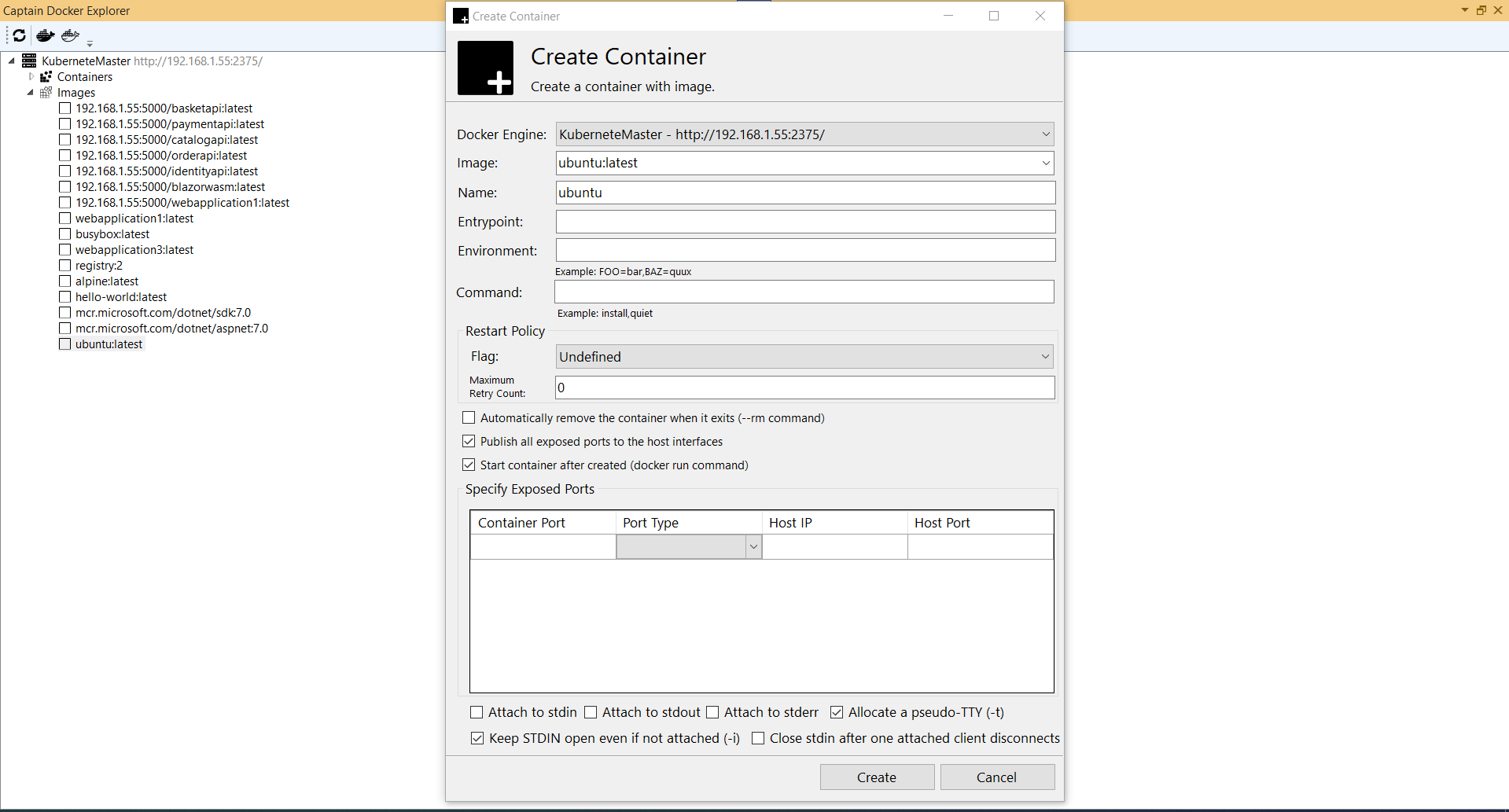Click the Create Container title bar icon
Screen dimensions: 1509x812
[x=459, y=16]
